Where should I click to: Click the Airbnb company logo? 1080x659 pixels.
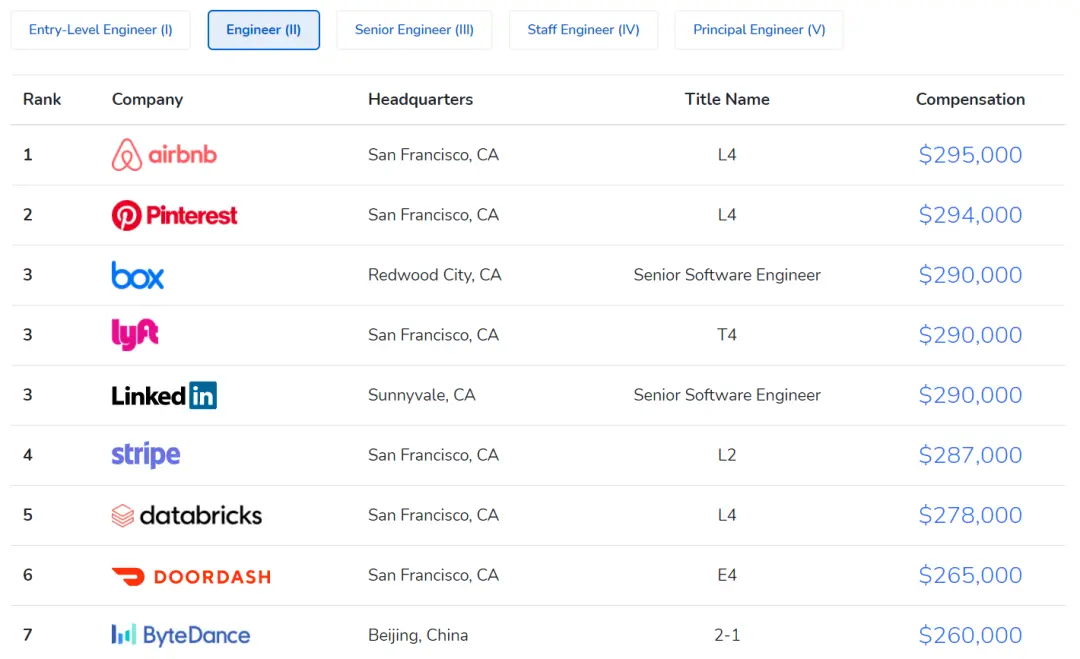164,155
